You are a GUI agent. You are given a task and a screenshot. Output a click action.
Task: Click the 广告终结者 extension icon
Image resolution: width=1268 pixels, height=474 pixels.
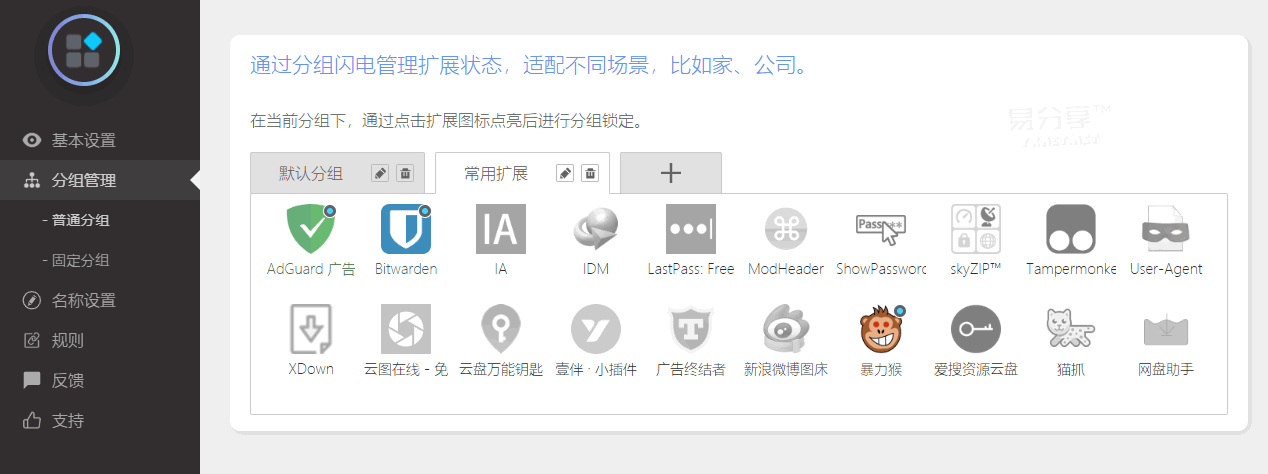tap(691, 329)
